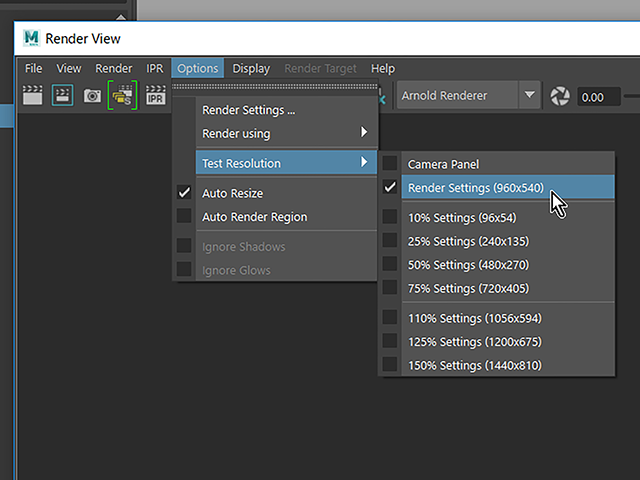
Task: Open Render Settings ... from Options menu
Action: click(x=287, y=110)
